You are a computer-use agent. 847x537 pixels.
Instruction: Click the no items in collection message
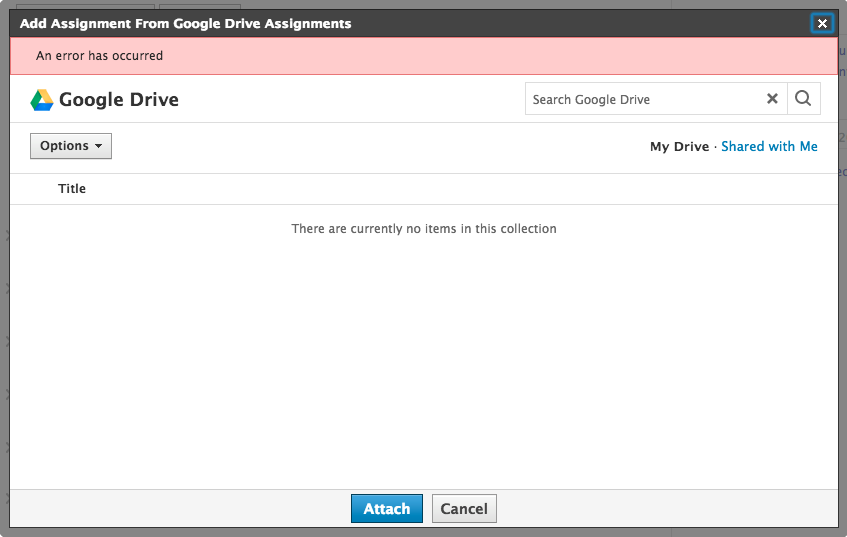point(424,229)
